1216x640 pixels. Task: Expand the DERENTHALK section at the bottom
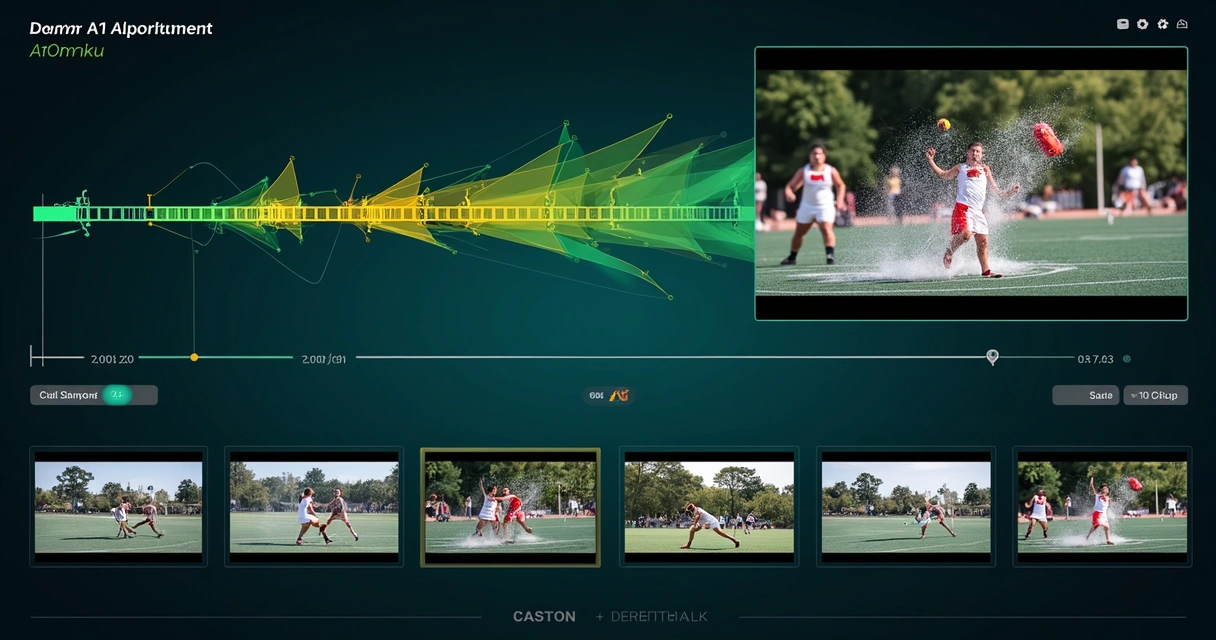(x=651, y=616)
